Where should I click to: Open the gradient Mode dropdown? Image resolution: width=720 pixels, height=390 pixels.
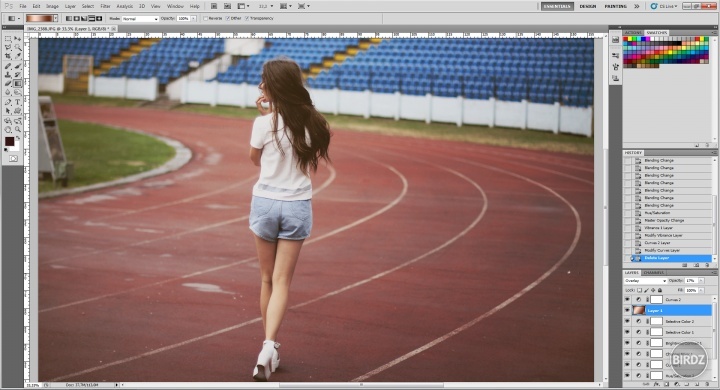140,19
